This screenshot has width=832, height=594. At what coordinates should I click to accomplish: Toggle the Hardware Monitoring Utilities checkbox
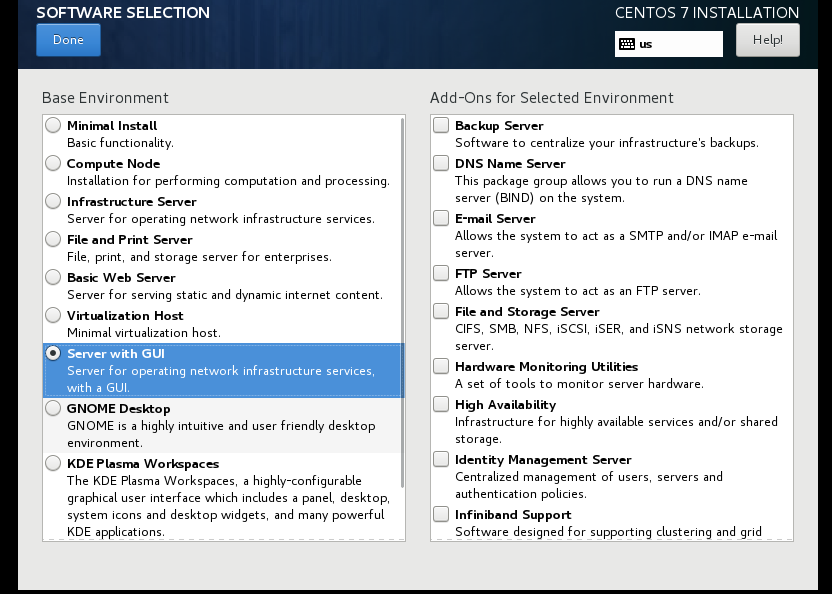441,366
